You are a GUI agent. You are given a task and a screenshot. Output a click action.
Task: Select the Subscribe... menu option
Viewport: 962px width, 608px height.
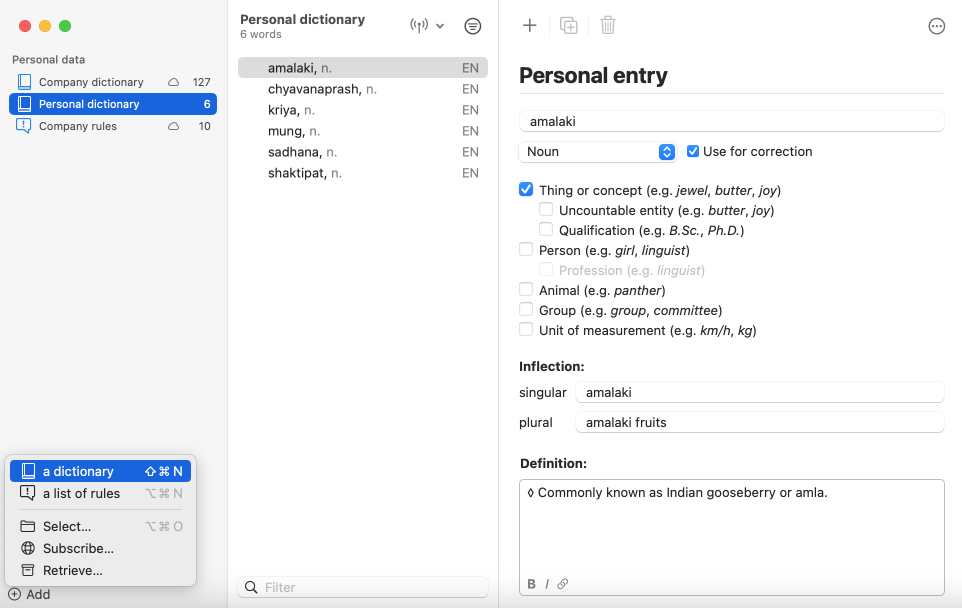[x=78, y=548]
